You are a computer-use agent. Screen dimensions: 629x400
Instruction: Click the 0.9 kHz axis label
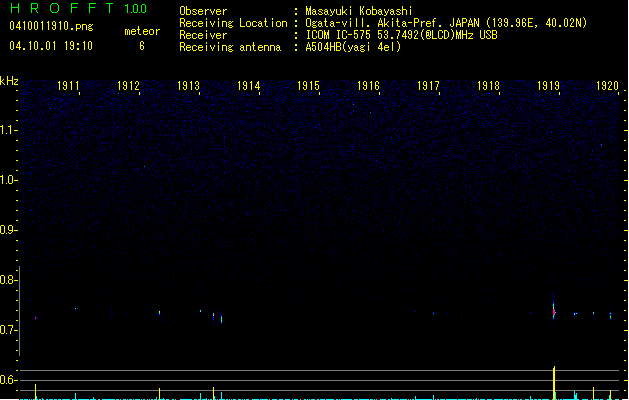pyautogui.click(x=8, y=230)
